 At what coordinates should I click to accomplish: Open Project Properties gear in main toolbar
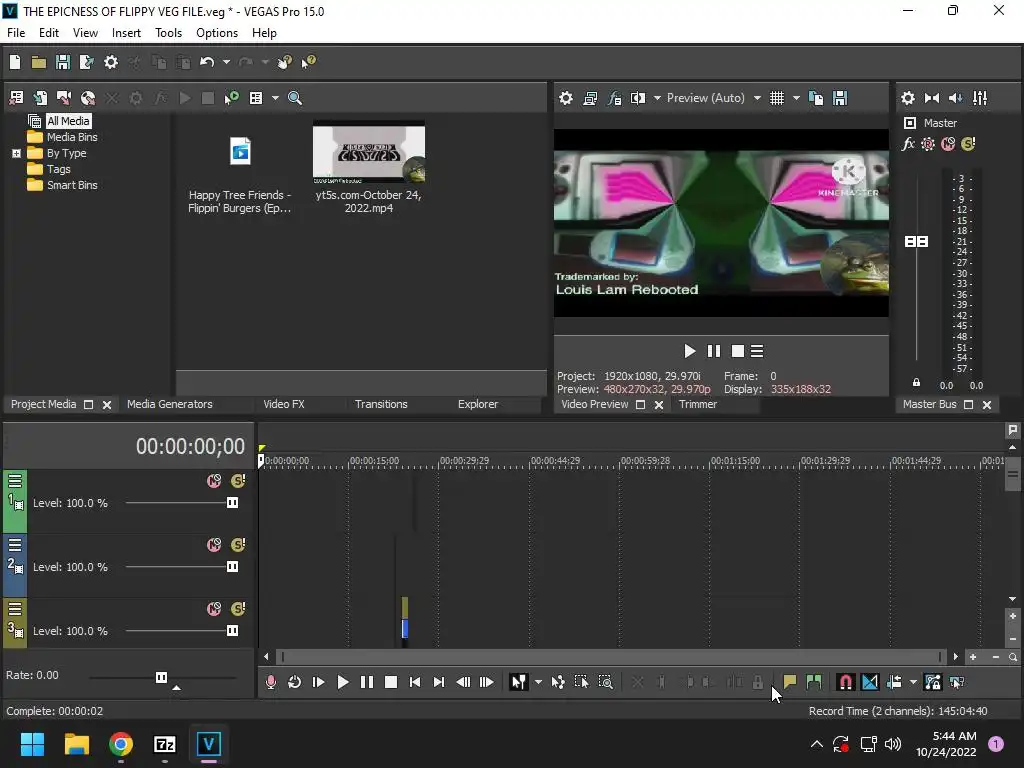(x=111, y=62)
